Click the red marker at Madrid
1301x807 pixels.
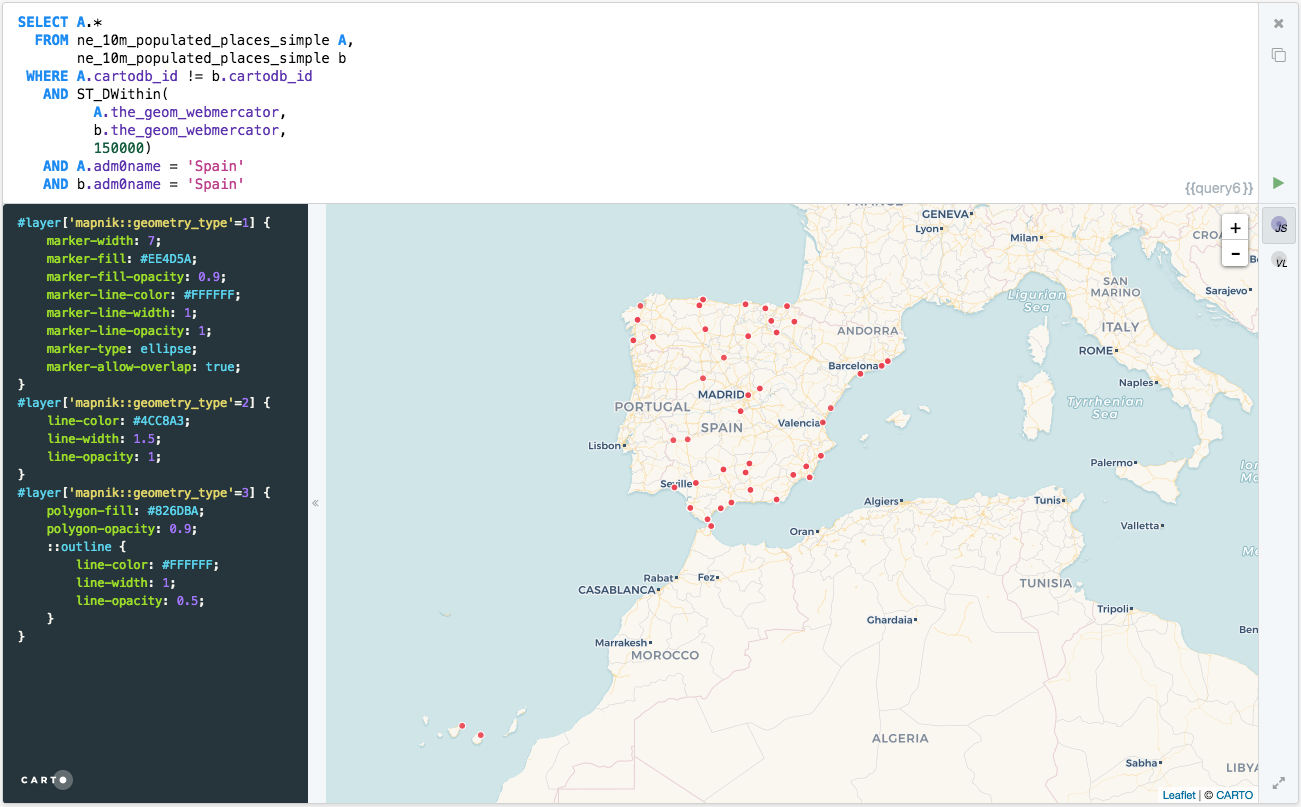point(748,395)
